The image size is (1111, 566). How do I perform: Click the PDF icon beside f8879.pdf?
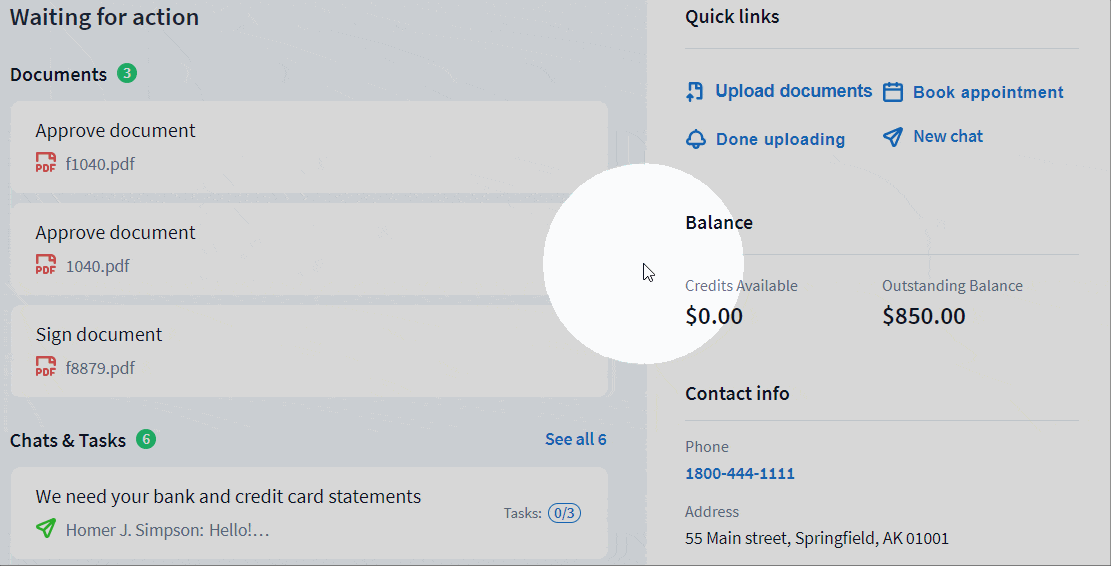(46, 367)
